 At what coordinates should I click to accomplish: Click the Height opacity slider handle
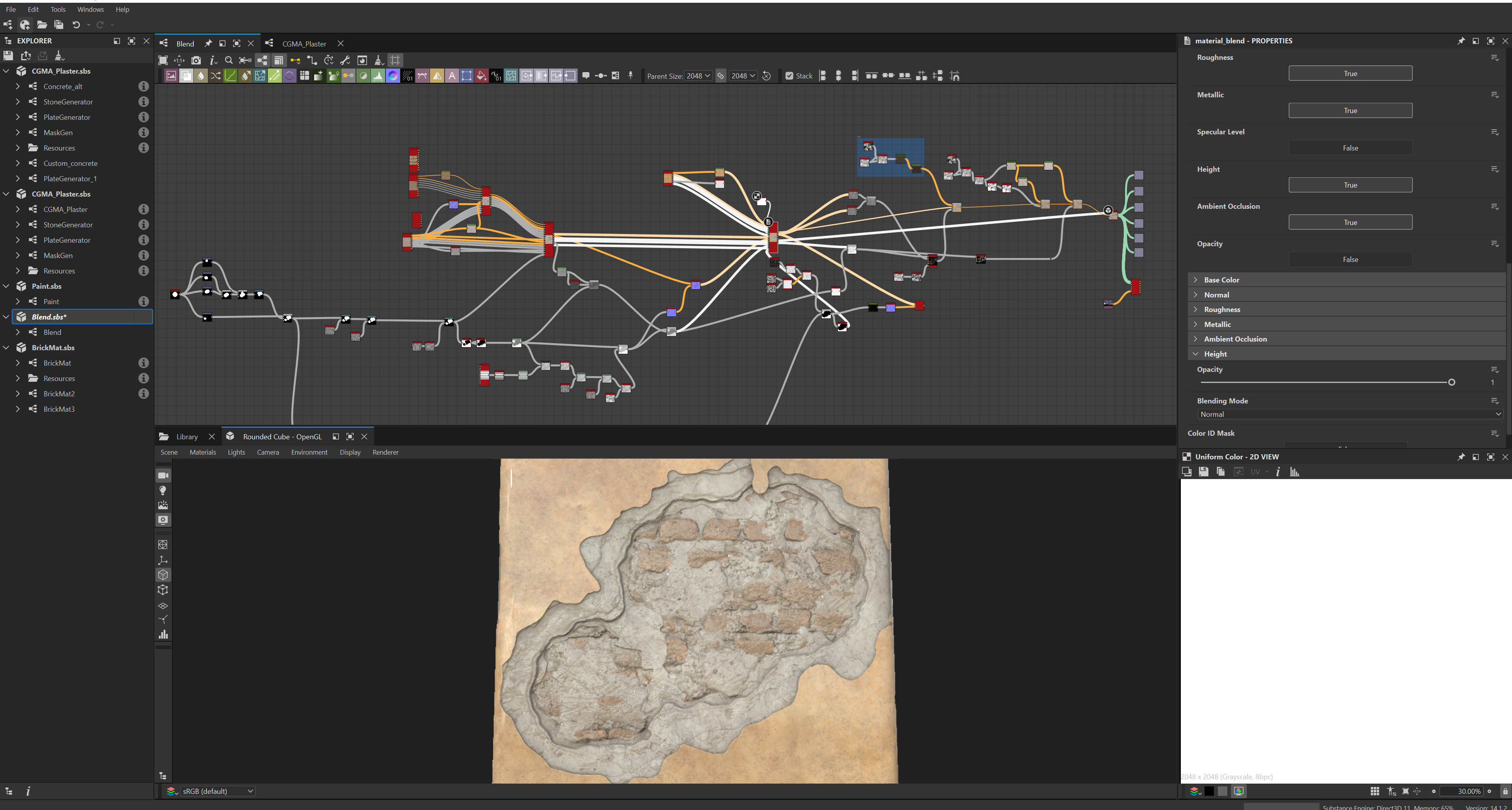(1451, 383)
